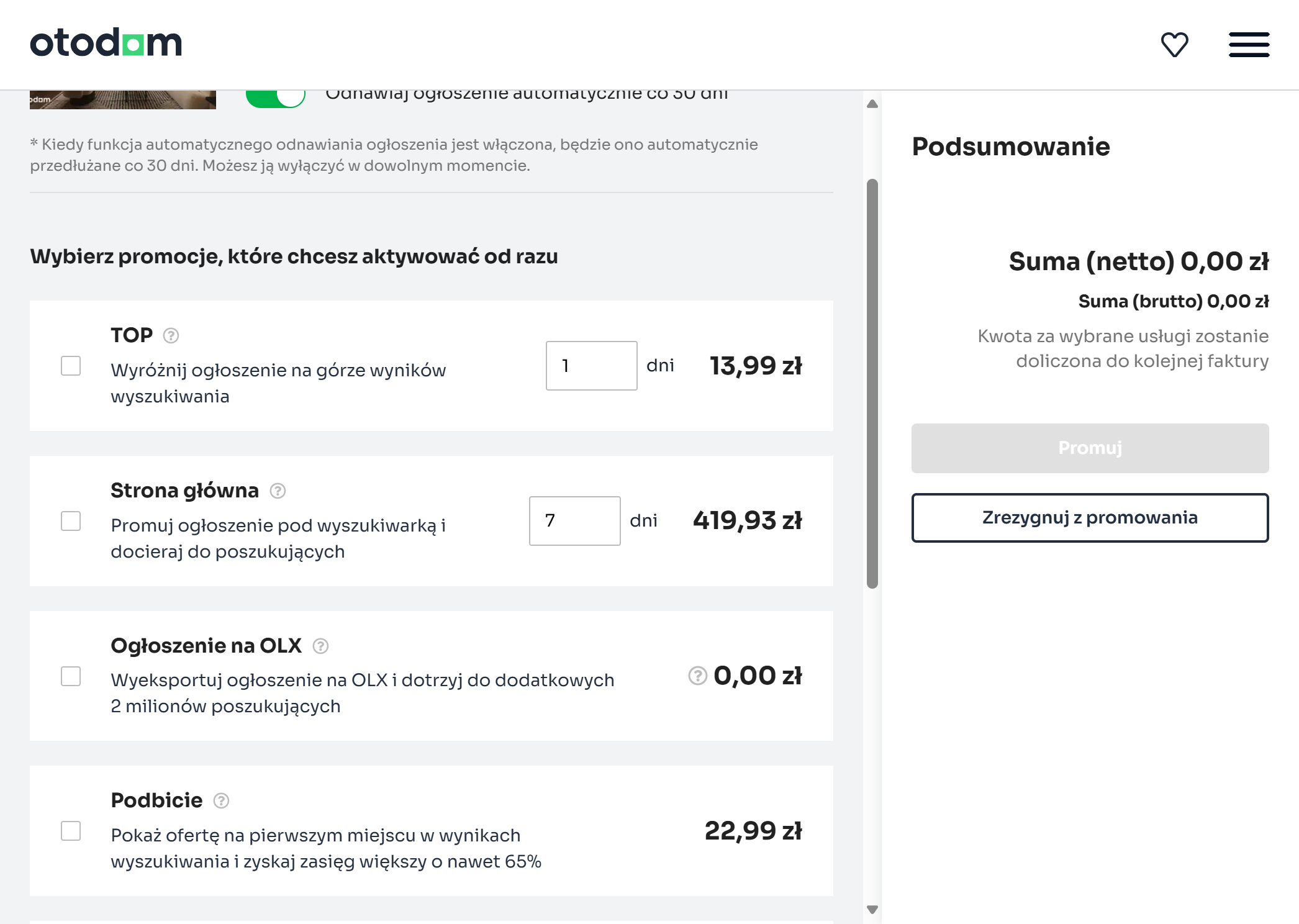This screenshot has height=924, width=1299.
Task: Click the vertical scrollbar thumb
Action: (872, 384)
